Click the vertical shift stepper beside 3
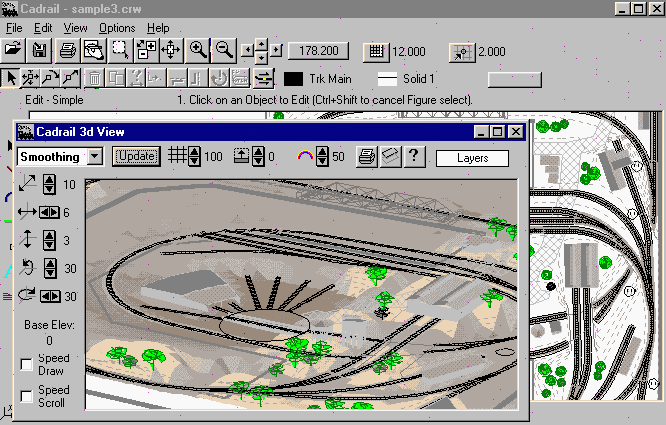Viewport: 666px width, 425px height. pyautogui.click(x=49, y=240)
